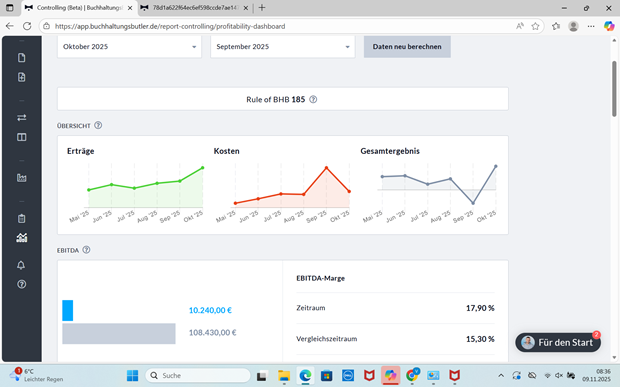Close the Controlling (Beta) tab
The image size is (620, 387).
tap(130, 8)
